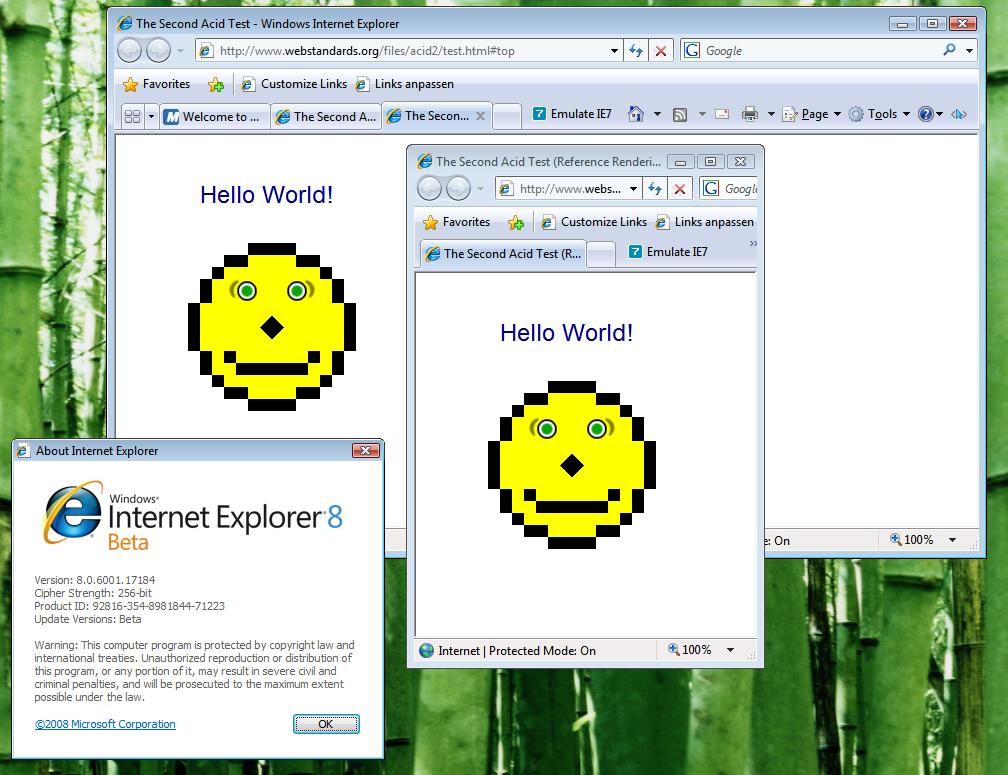Click the Stop button in main IE window
Screen dimensions: 1008x775
(x=660, y=51)
